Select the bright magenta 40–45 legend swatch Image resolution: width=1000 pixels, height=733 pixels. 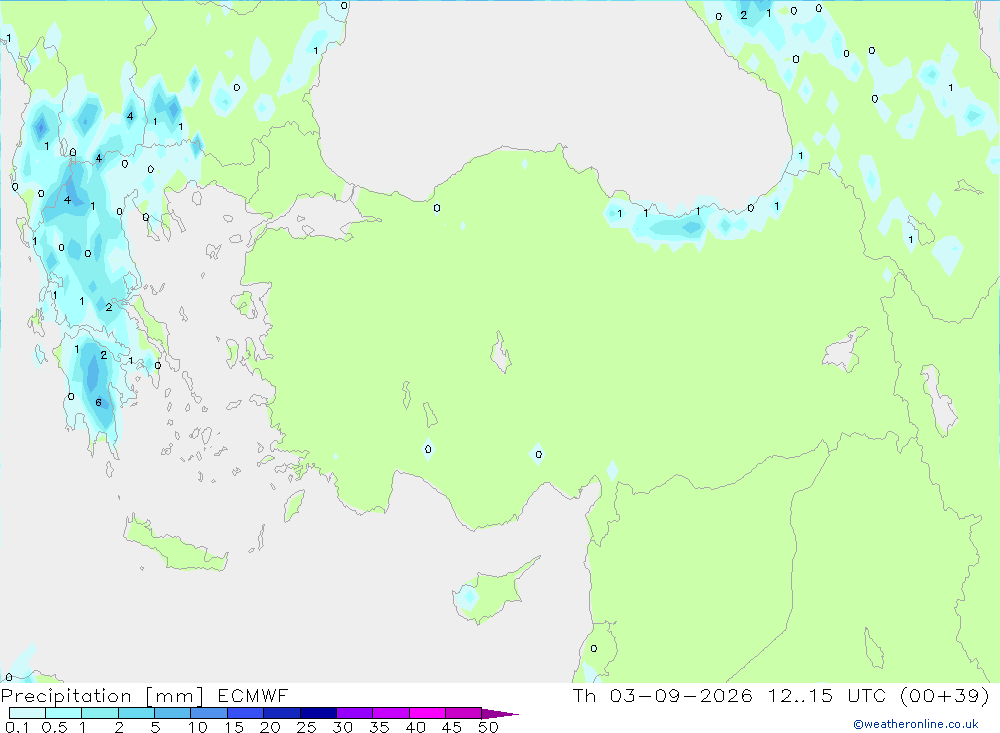(x=427, y=713)
